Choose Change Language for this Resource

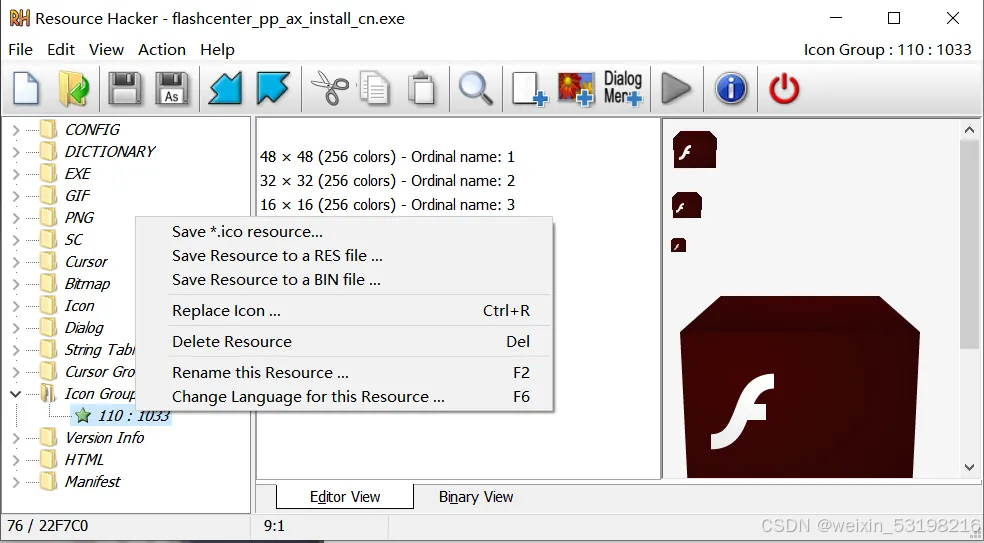[344, 397]
